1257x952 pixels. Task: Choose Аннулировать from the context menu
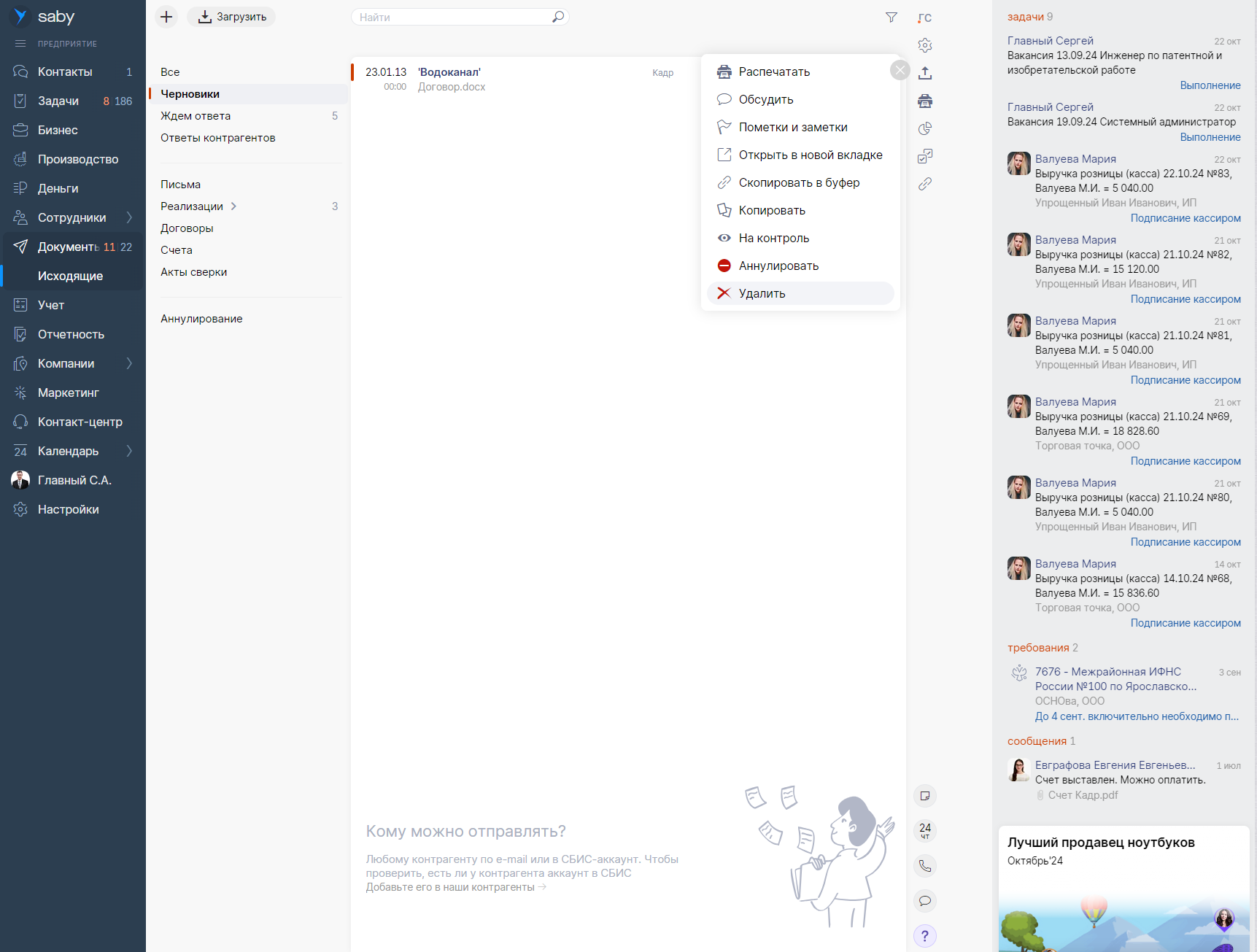coord(778,266)
